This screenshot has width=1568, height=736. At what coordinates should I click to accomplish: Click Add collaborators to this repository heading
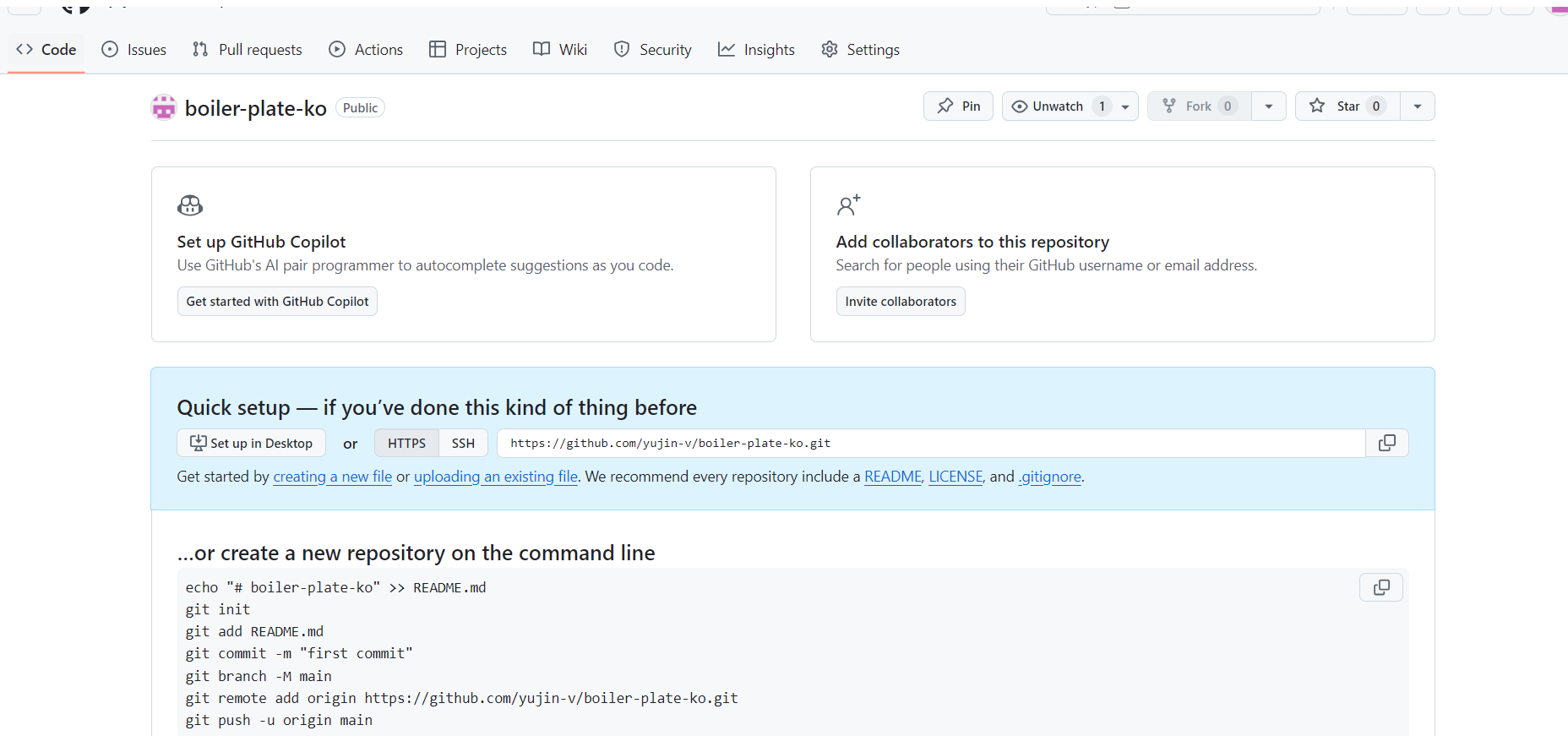pos(972,242)
